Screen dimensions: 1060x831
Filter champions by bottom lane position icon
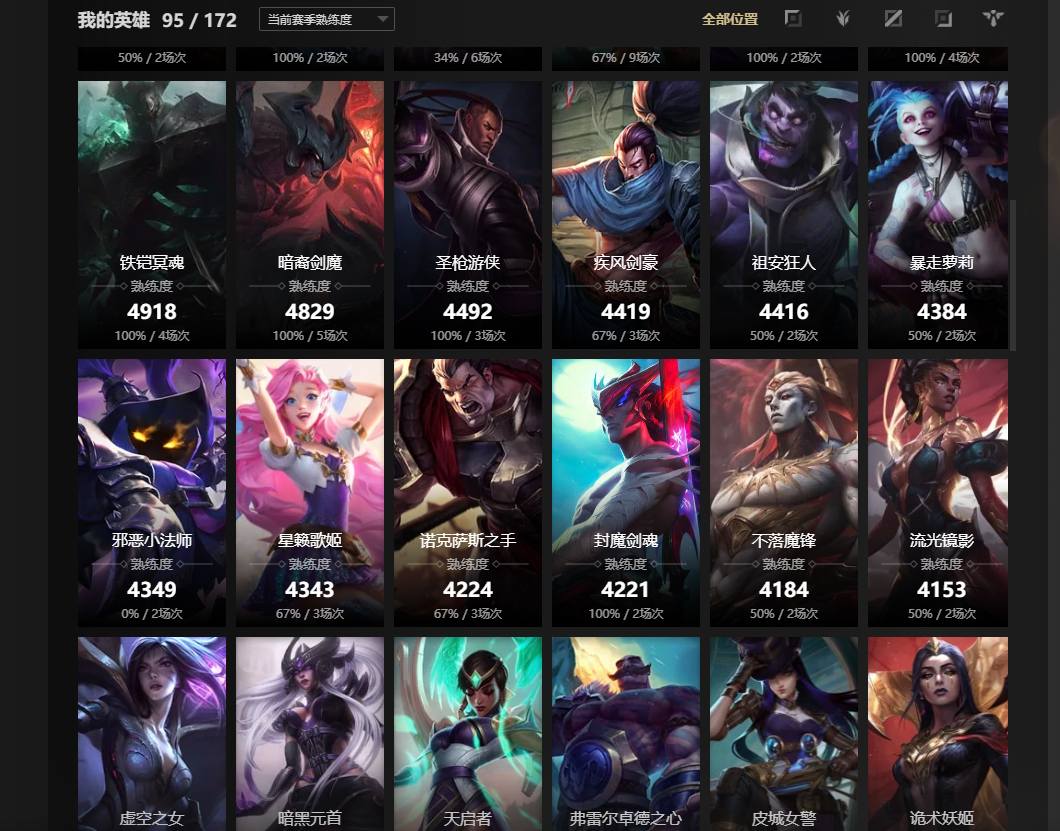tap(943, 18)
